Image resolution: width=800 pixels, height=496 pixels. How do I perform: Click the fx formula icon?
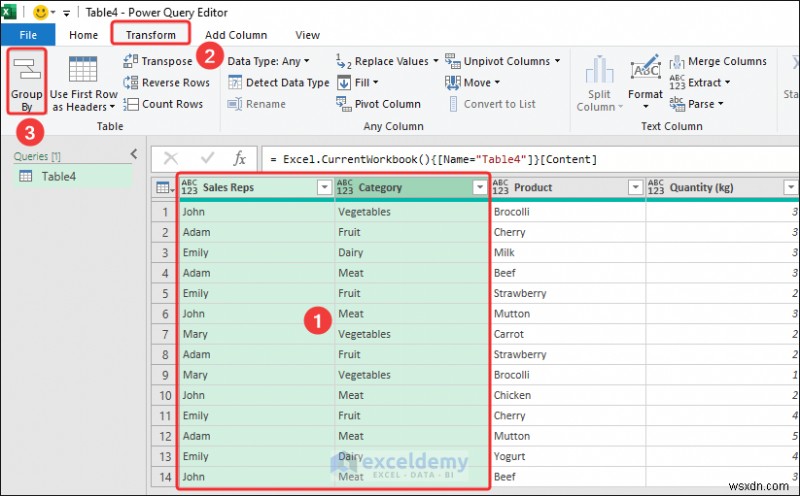[x=239, y=159]
